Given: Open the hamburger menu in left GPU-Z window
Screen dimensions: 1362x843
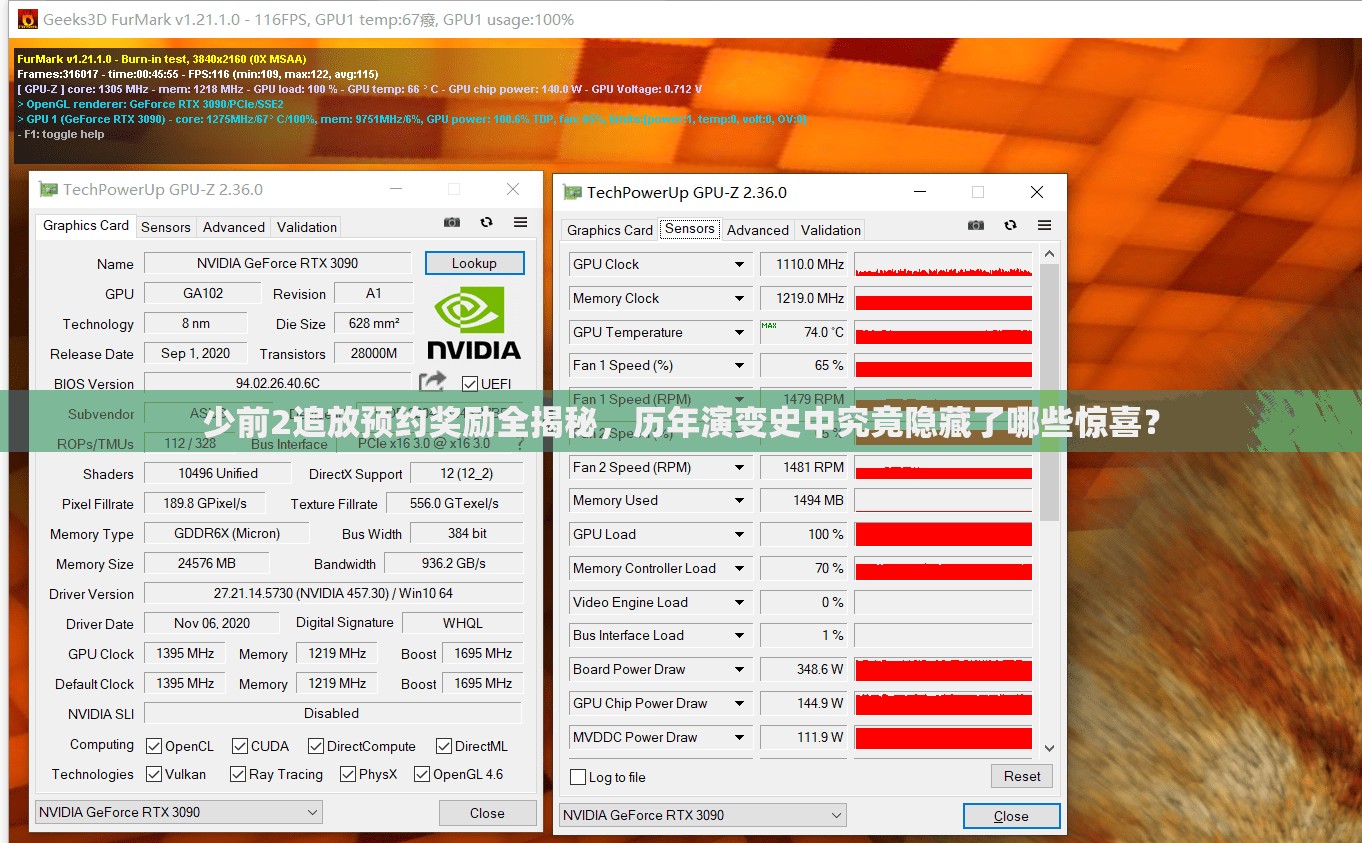Looking at the screenshot, I should point(520,222).
